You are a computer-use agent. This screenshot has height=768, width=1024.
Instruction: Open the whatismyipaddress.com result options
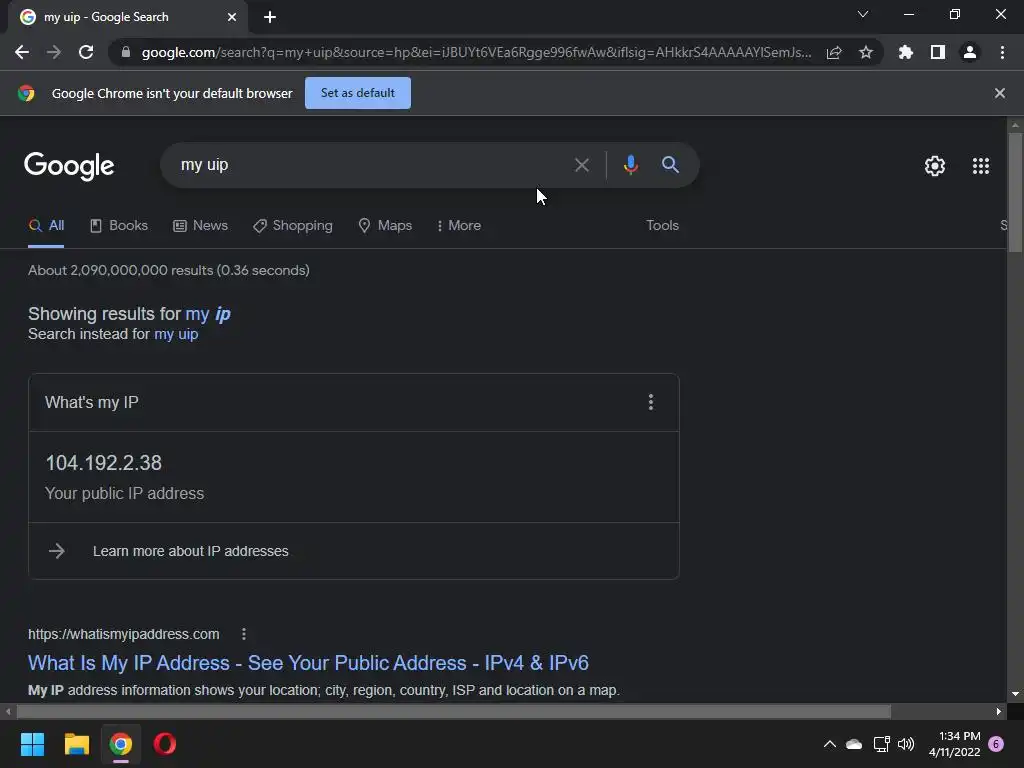coord(244,634)
